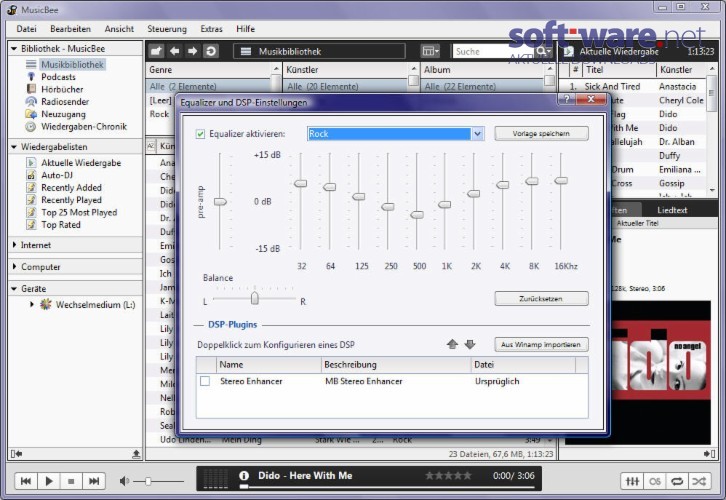Collapse the Wiedergabelisten section
Image resolution: width=726 pixels, height=500 pixels.
[14, 147]
